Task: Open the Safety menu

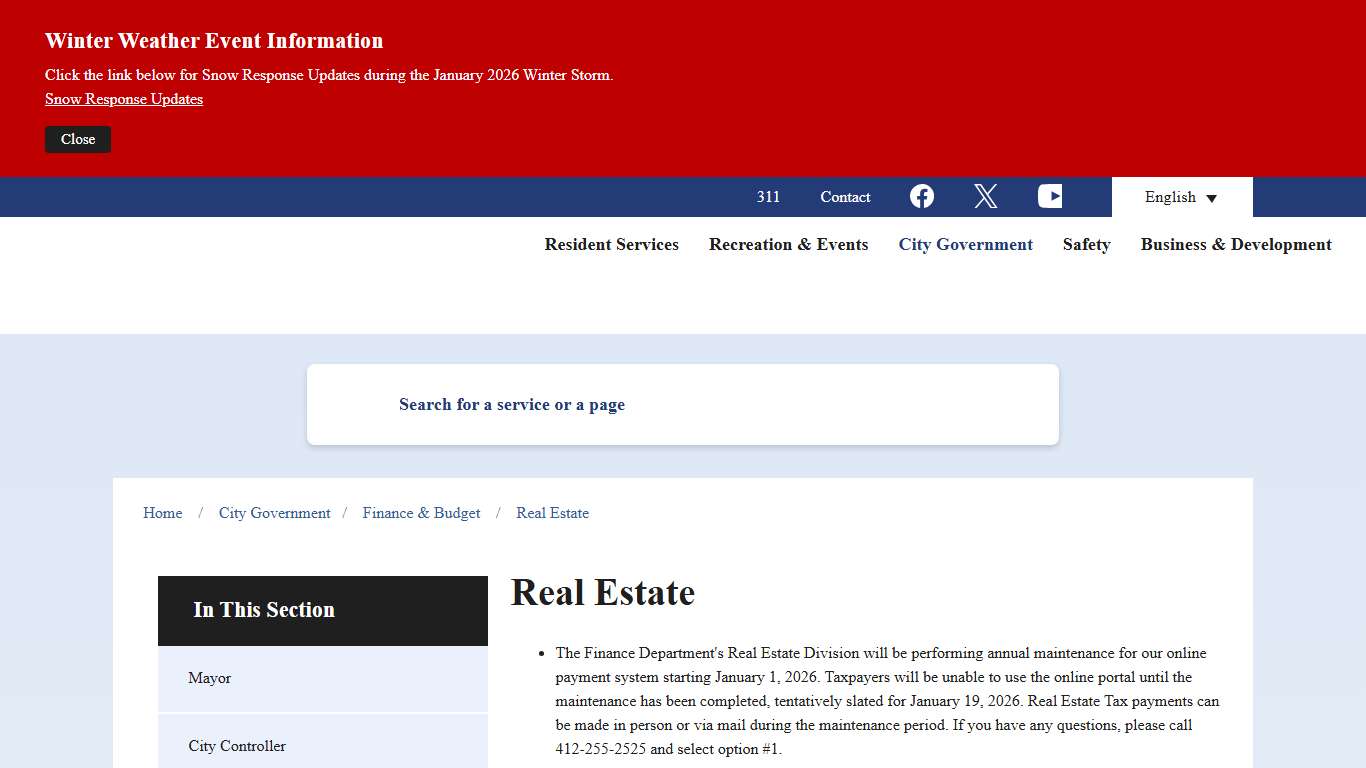Action: (1086, 244)
